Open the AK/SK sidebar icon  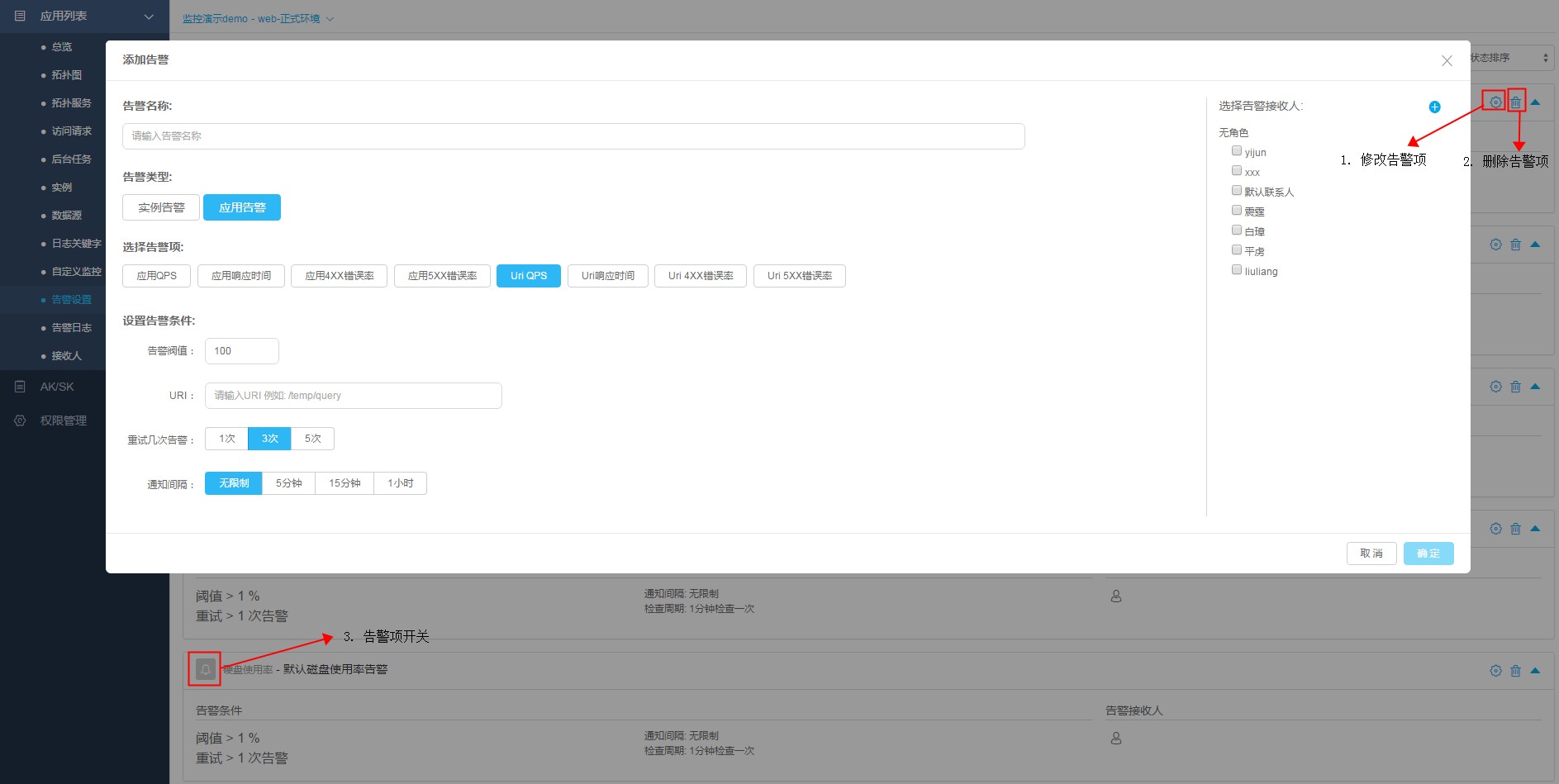click(x=20, y=387)
